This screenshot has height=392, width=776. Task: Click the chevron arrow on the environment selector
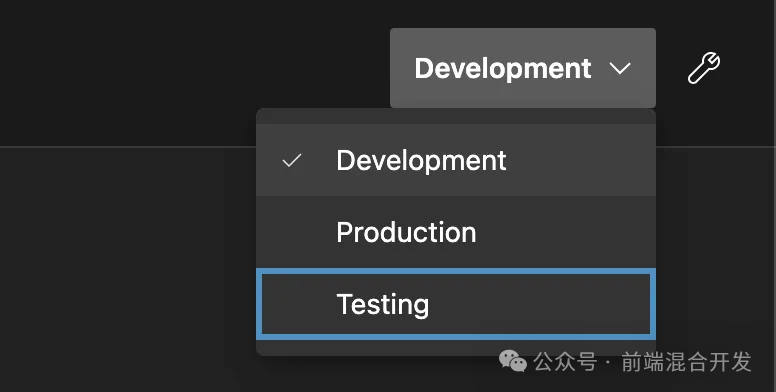point(620,68)
